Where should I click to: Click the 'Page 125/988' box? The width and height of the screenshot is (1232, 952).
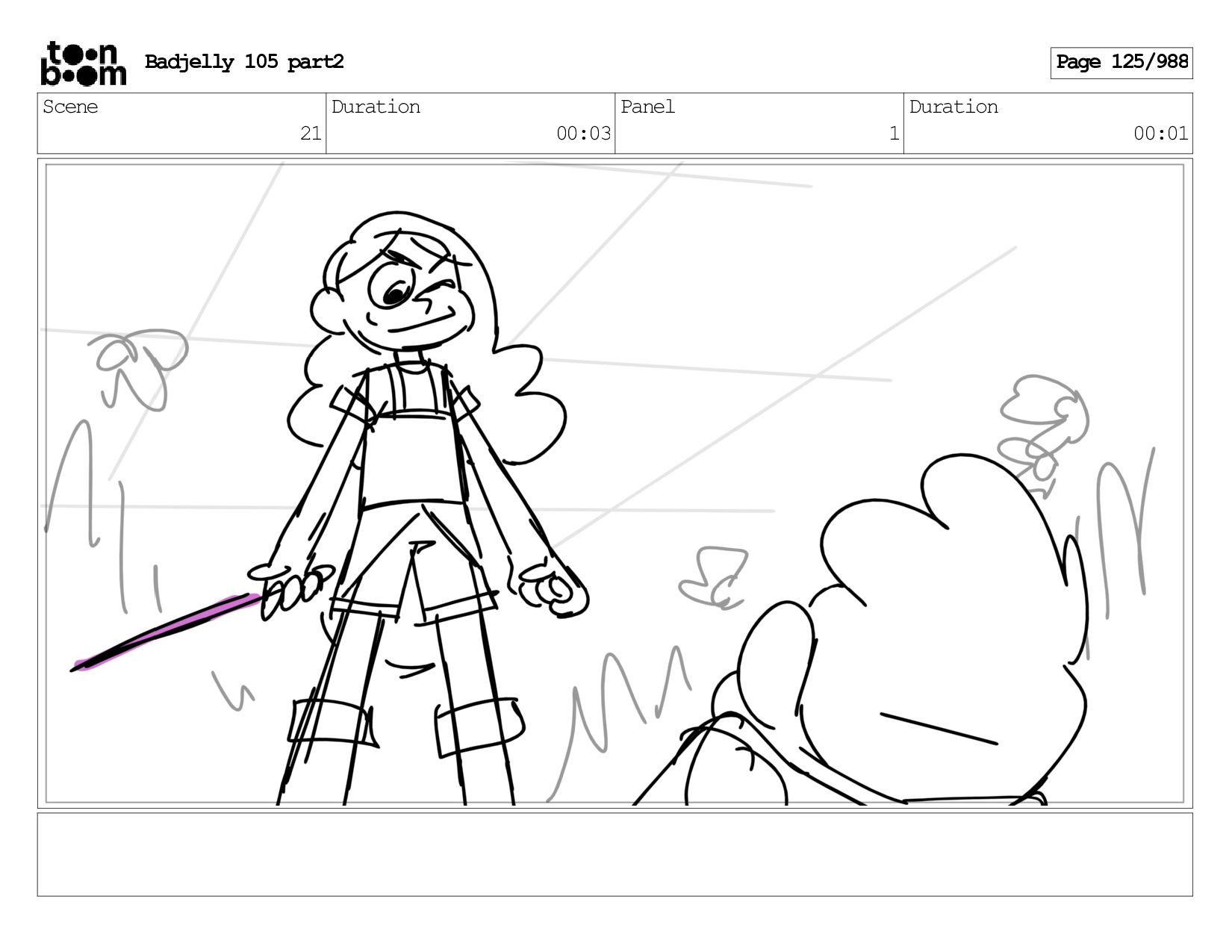pyautogui.click(x=1121, y=63)
